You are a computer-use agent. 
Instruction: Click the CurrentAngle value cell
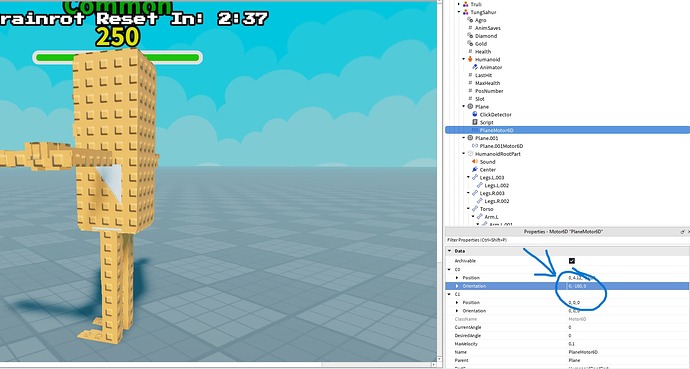[628, 327]
